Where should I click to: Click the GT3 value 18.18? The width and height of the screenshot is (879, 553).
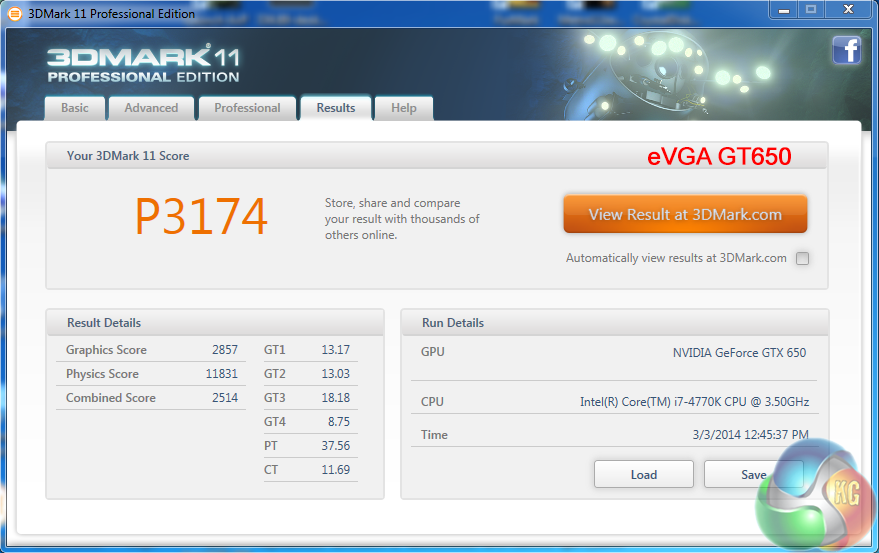coord(335,398)
